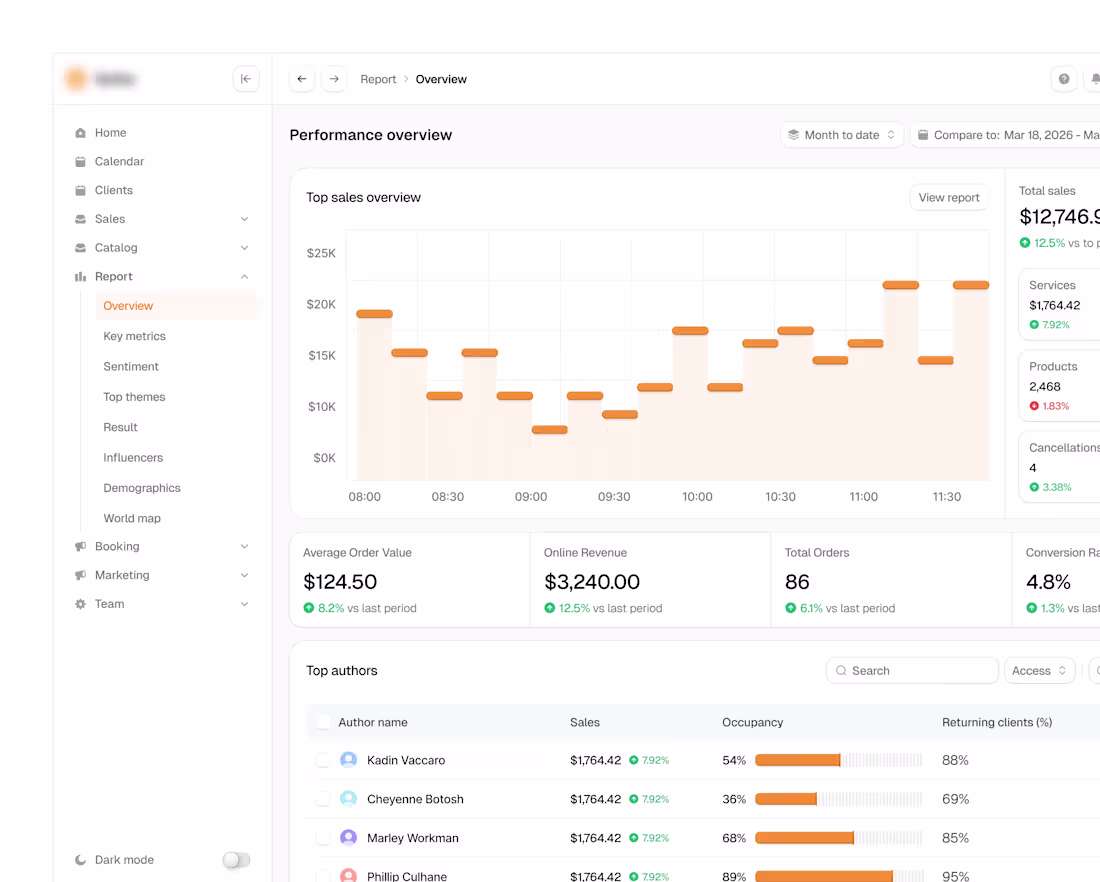Check the box for Marley Workman
Screen dimensions: 1100x882
(323, 838)
